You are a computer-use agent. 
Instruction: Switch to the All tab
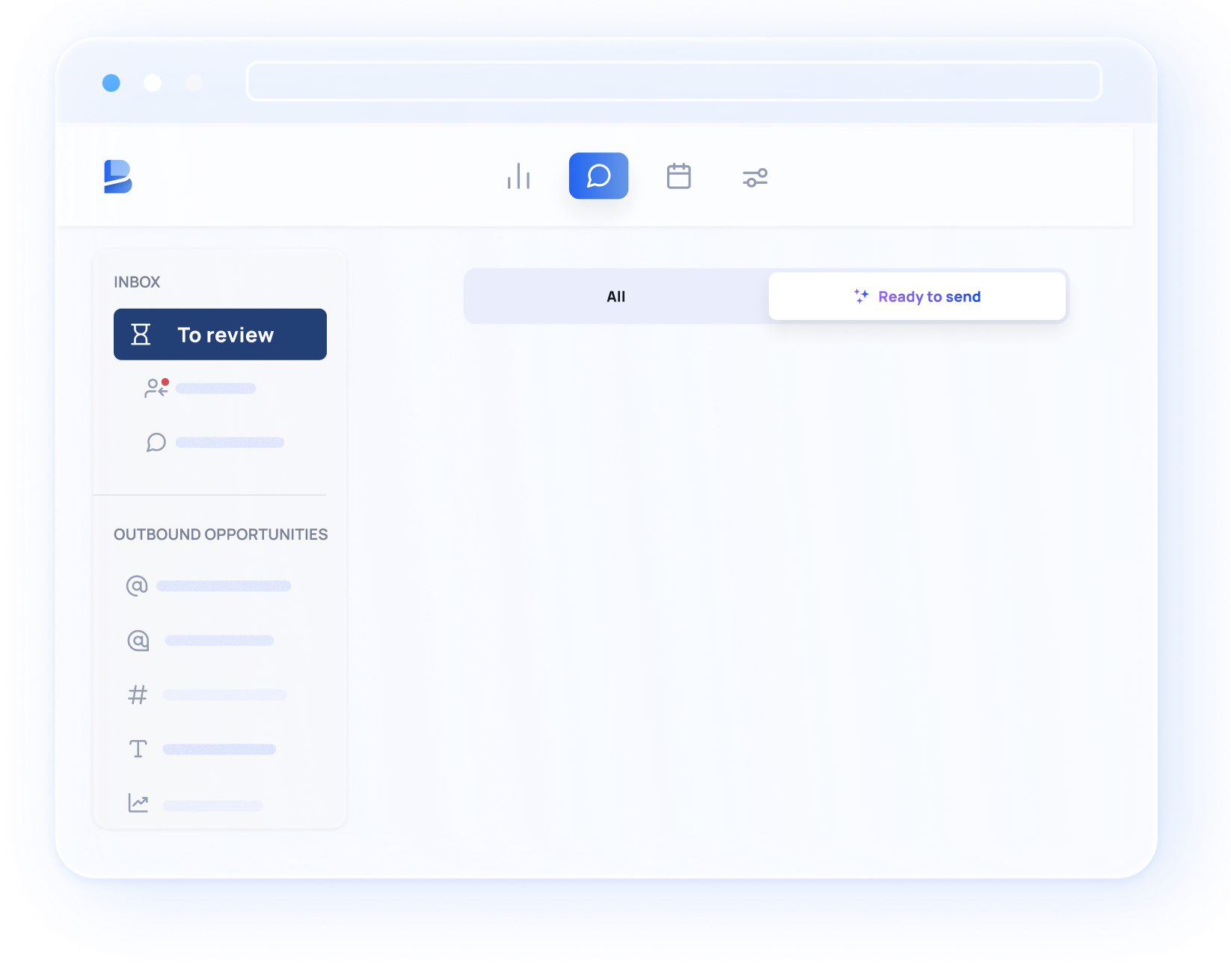click(615, 297)
